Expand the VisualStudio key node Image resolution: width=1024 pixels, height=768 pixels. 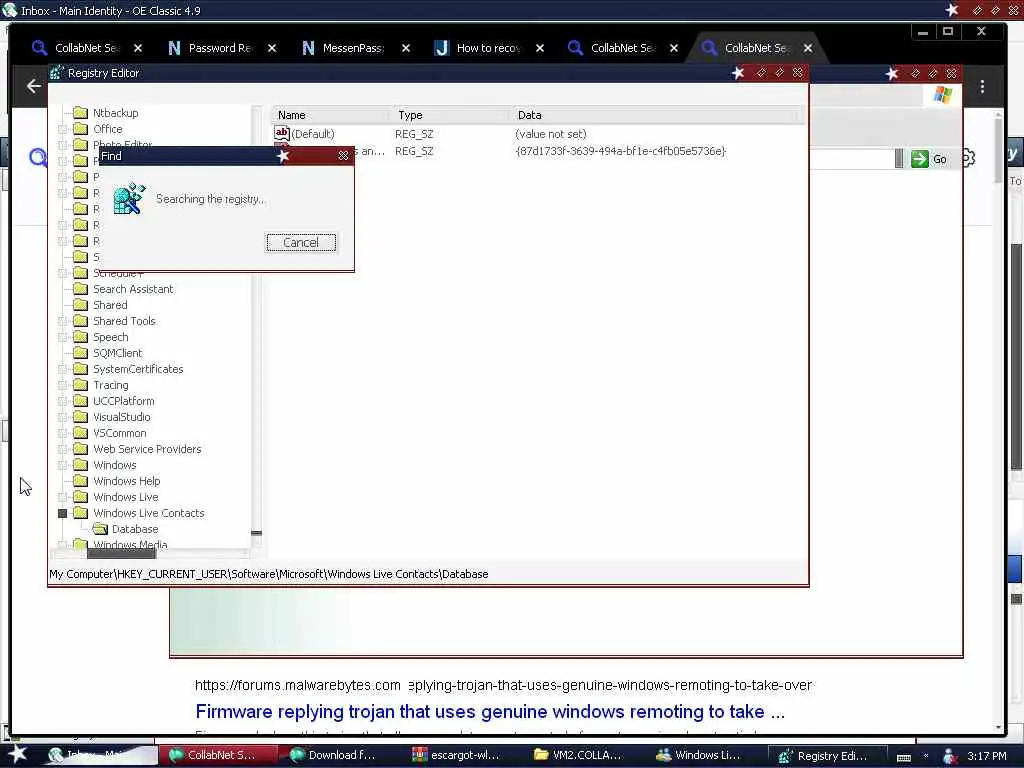click(63, 417)
